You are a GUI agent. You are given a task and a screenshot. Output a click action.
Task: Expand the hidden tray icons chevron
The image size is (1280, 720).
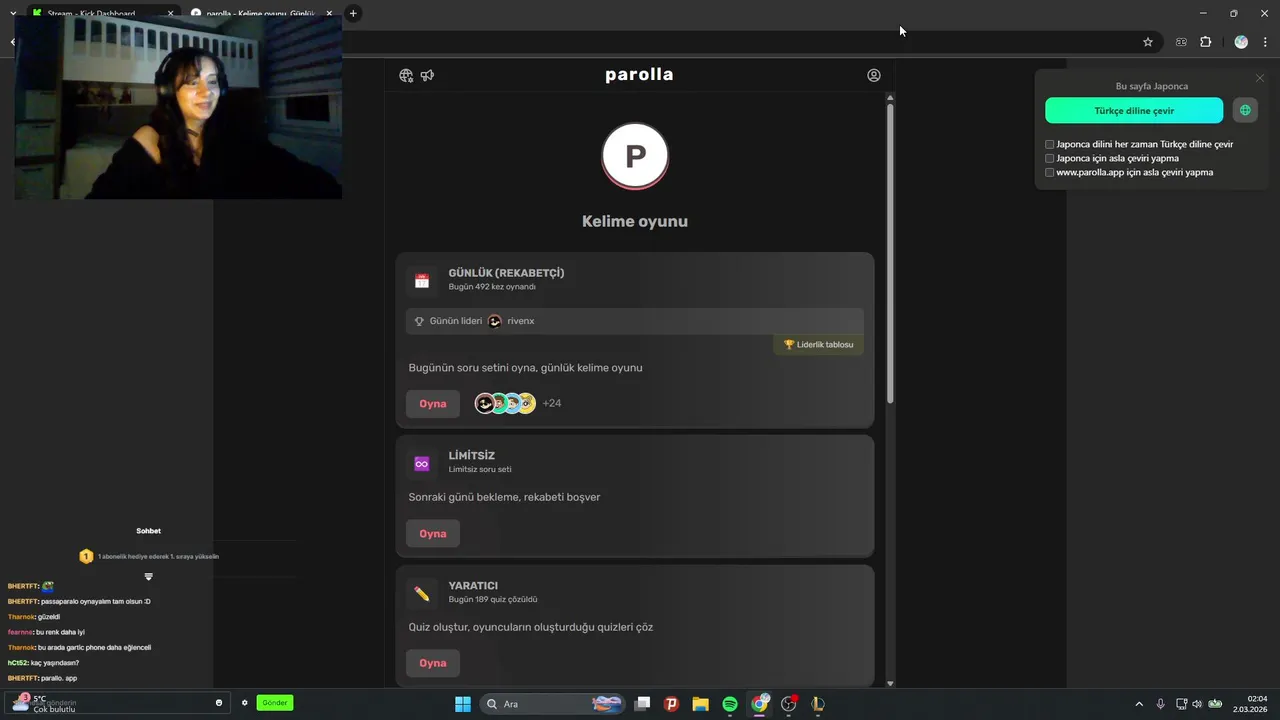1138,704
